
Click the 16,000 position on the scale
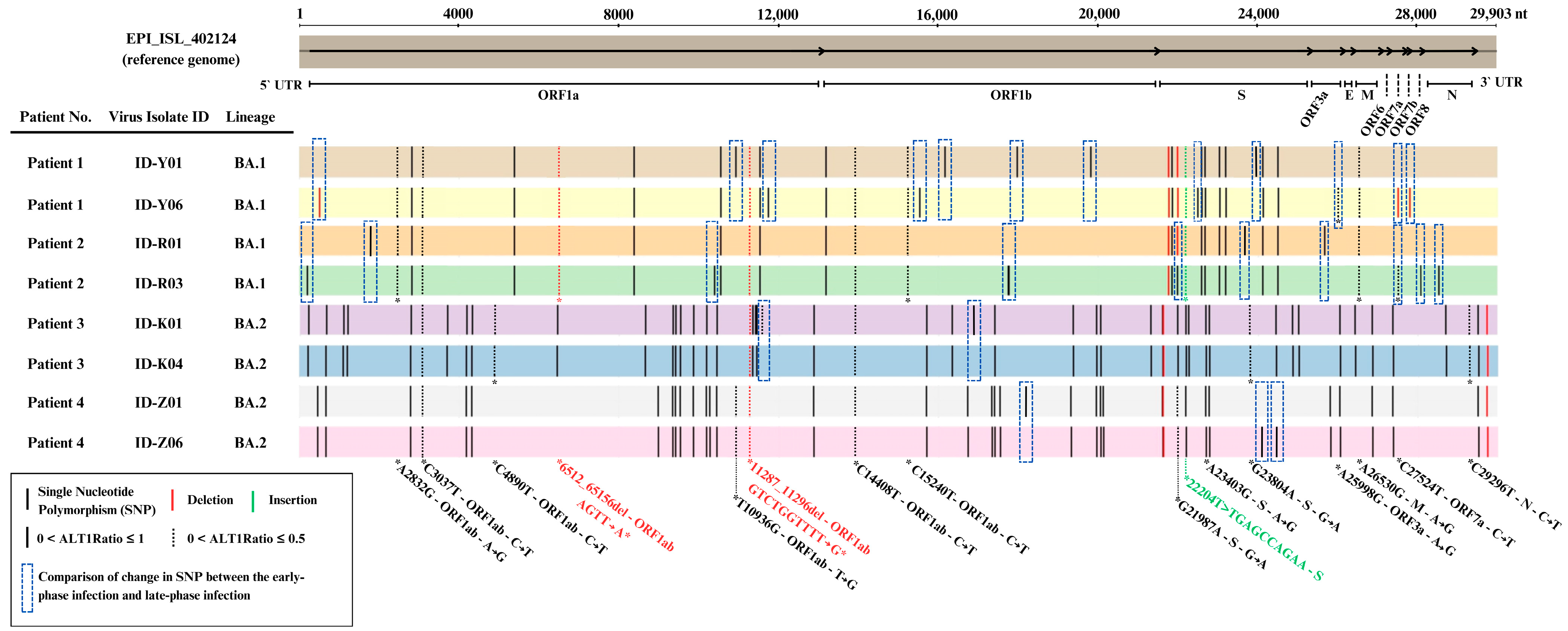pos(937,15)
